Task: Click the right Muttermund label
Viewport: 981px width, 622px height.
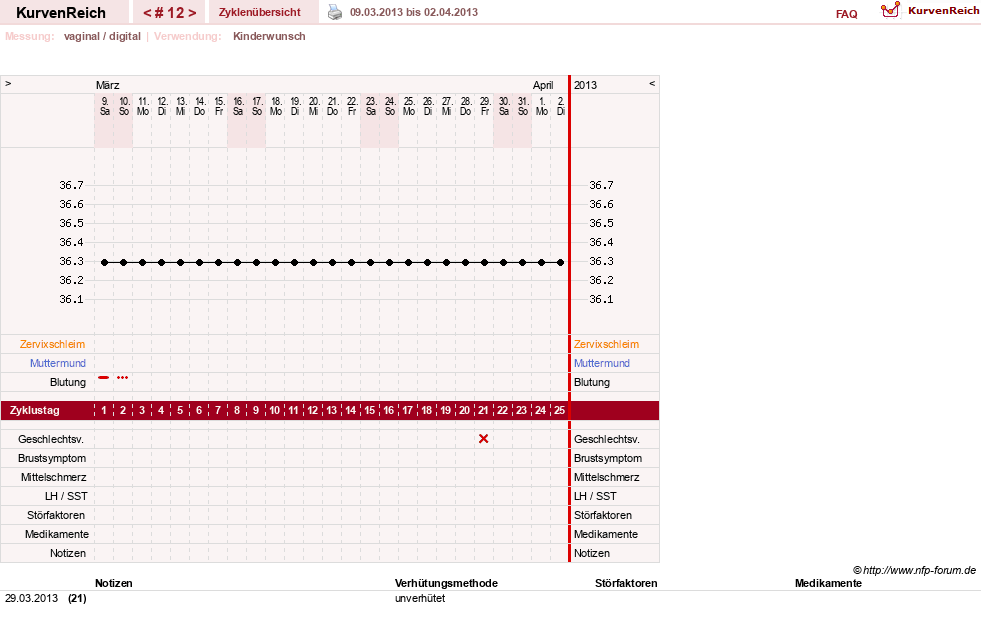Action: [602, 363]
